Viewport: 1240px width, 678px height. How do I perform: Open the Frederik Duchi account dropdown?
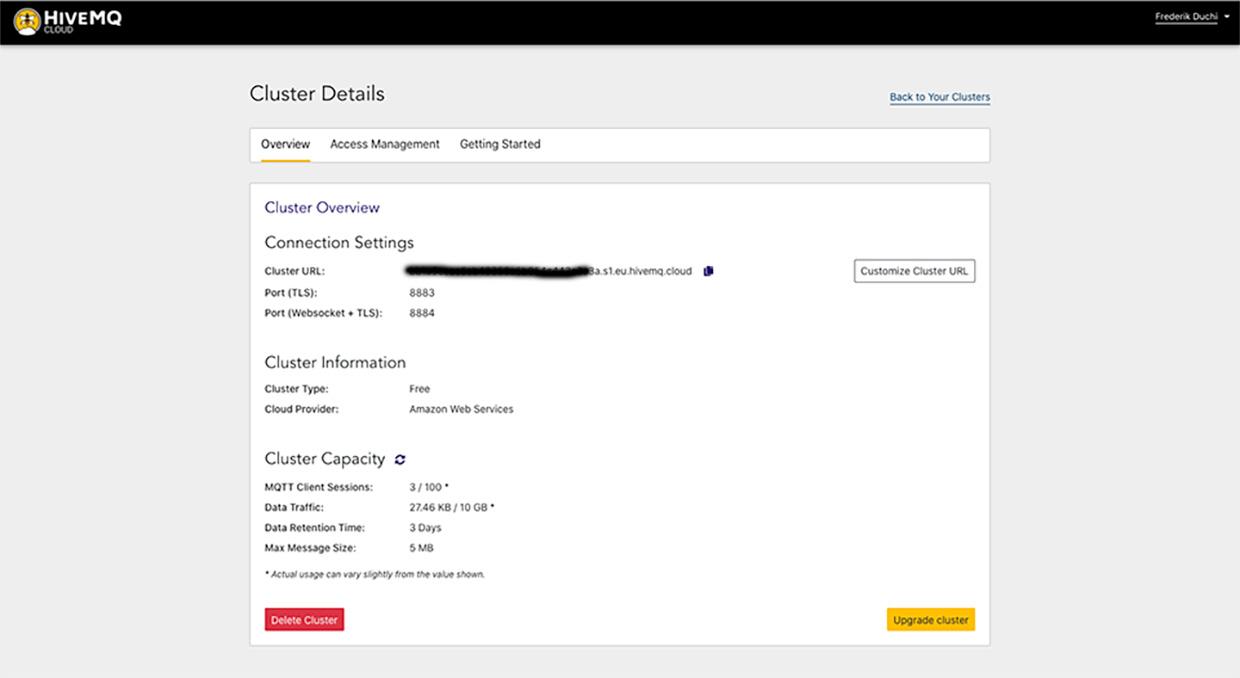coord(1192,17)
